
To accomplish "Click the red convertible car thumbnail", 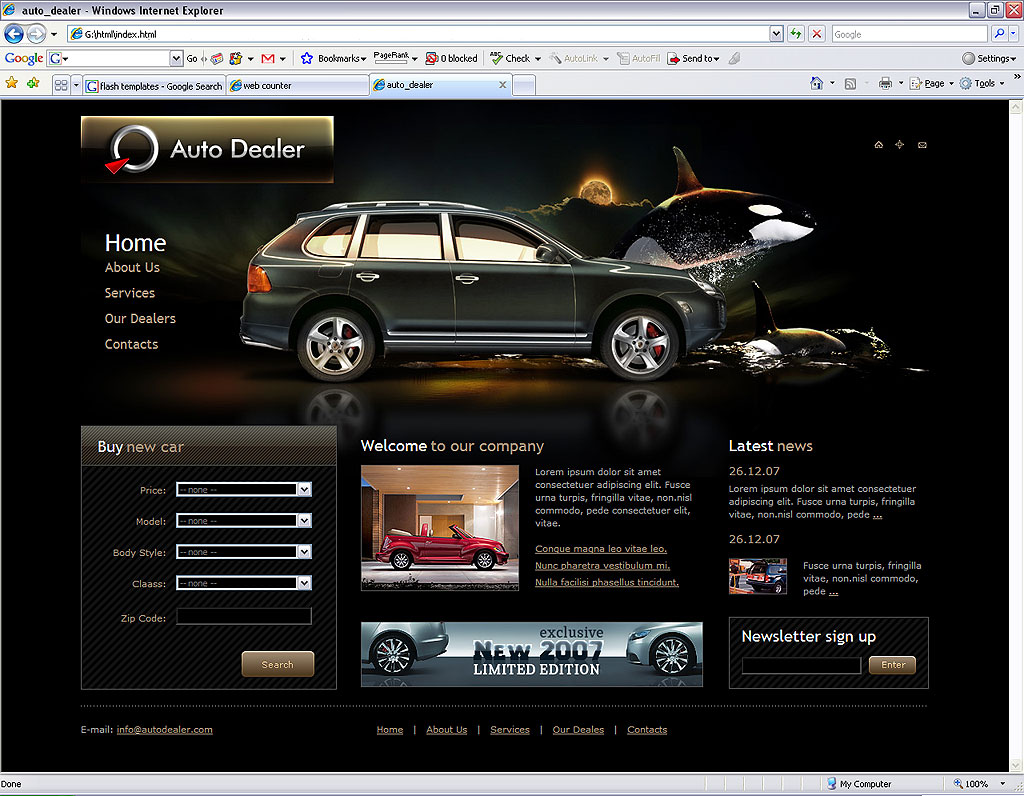I will point(440,528).
